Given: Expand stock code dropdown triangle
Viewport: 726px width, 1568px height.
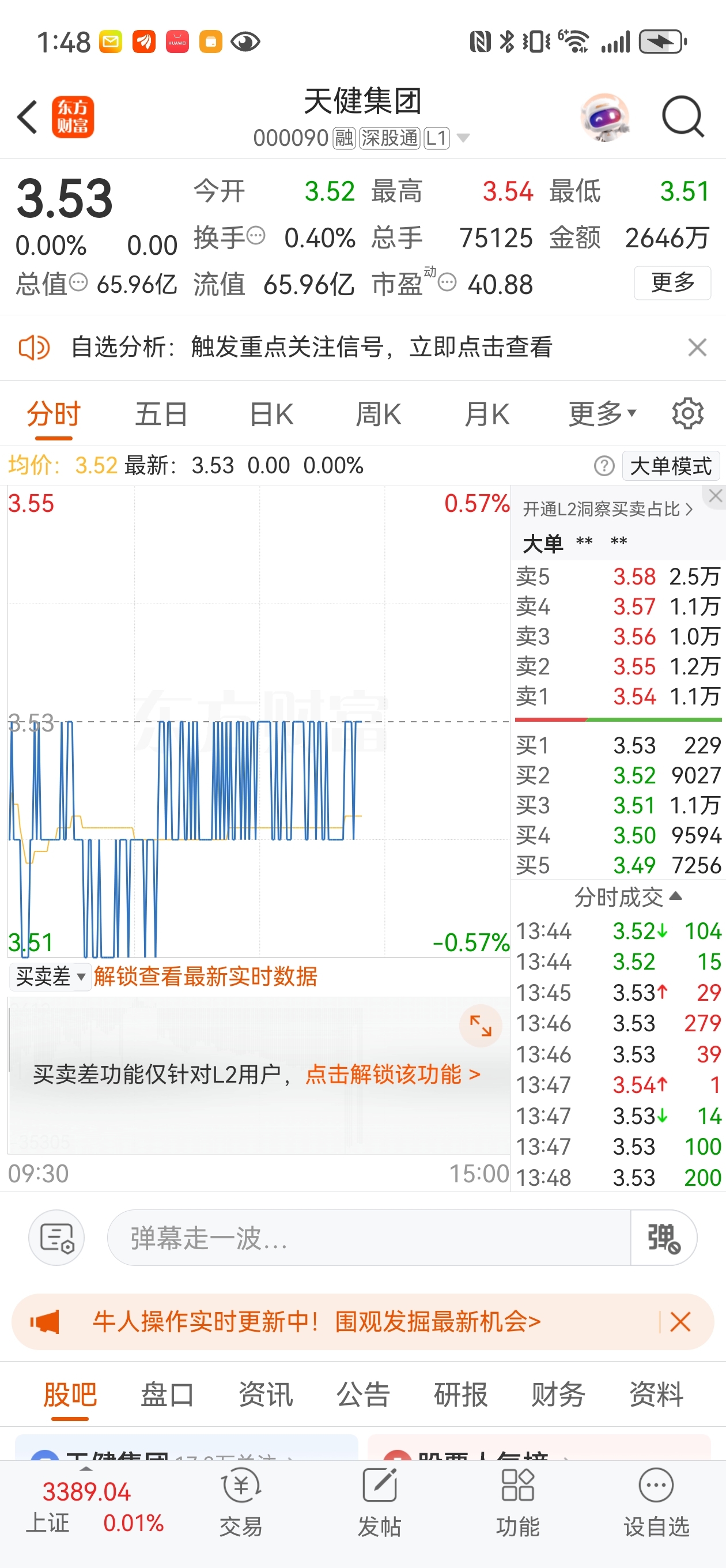Looking at the screenshot, I should pyautogui.click(x=463, y=139).
